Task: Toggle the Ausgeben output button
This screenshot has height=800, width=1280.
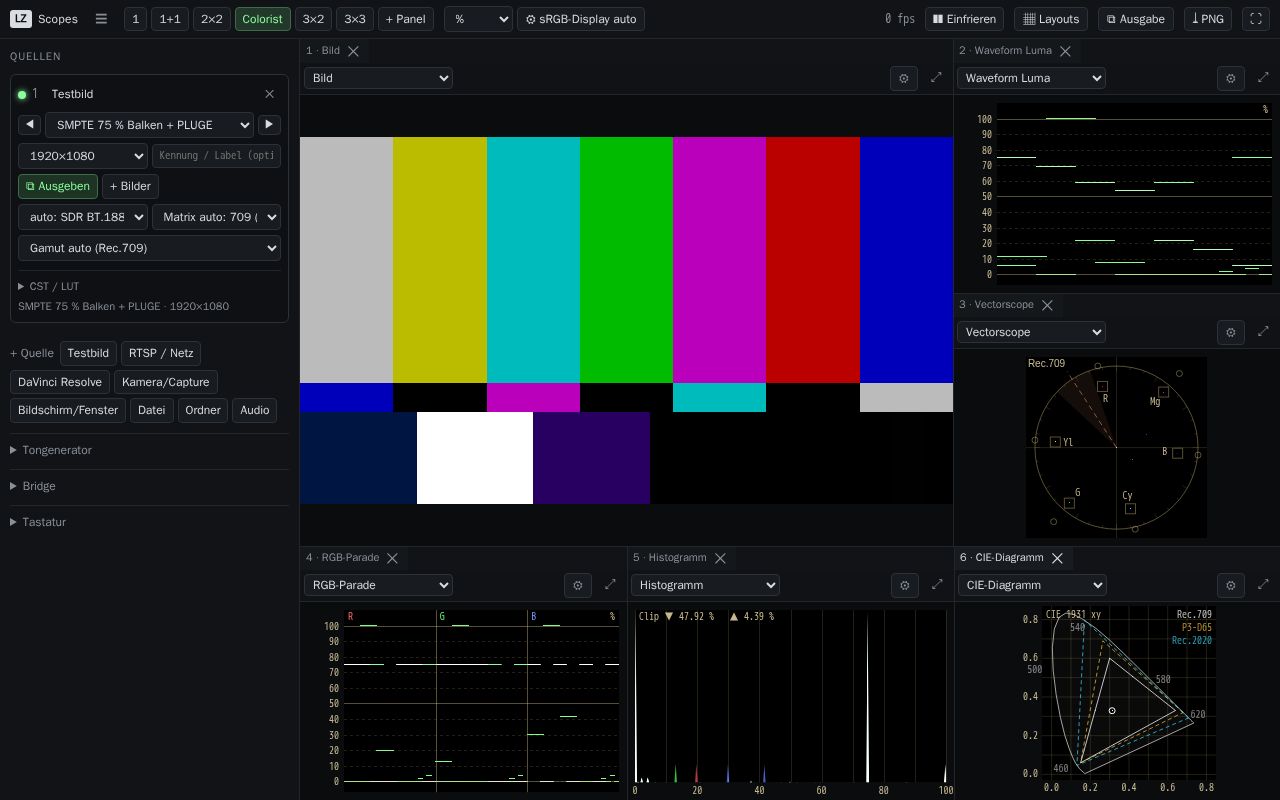Action: (x=58, y=186)
